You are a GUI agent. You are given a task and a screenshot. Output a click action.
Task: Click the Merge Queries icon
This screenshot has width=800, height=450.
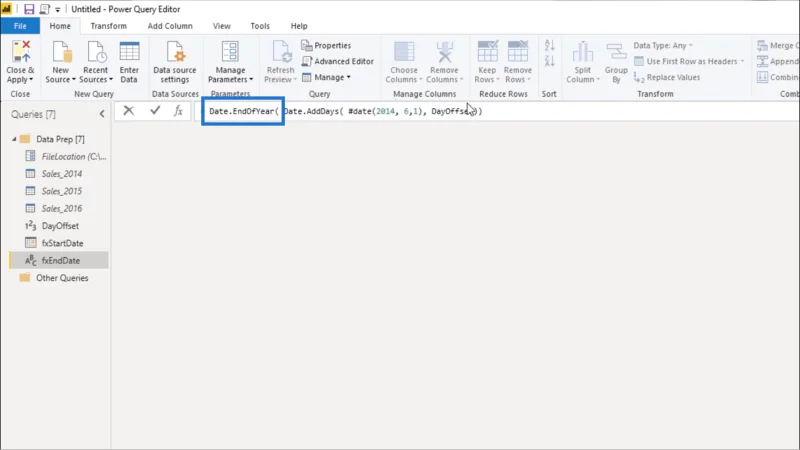(x=762, y=46)
